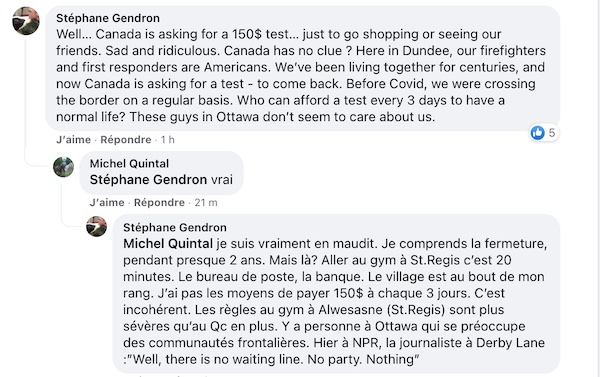600x377 pixels.
Task: Click the French reply text starting "je suis vraiment"
Action: pyautogui.click(x=335, y=301)
